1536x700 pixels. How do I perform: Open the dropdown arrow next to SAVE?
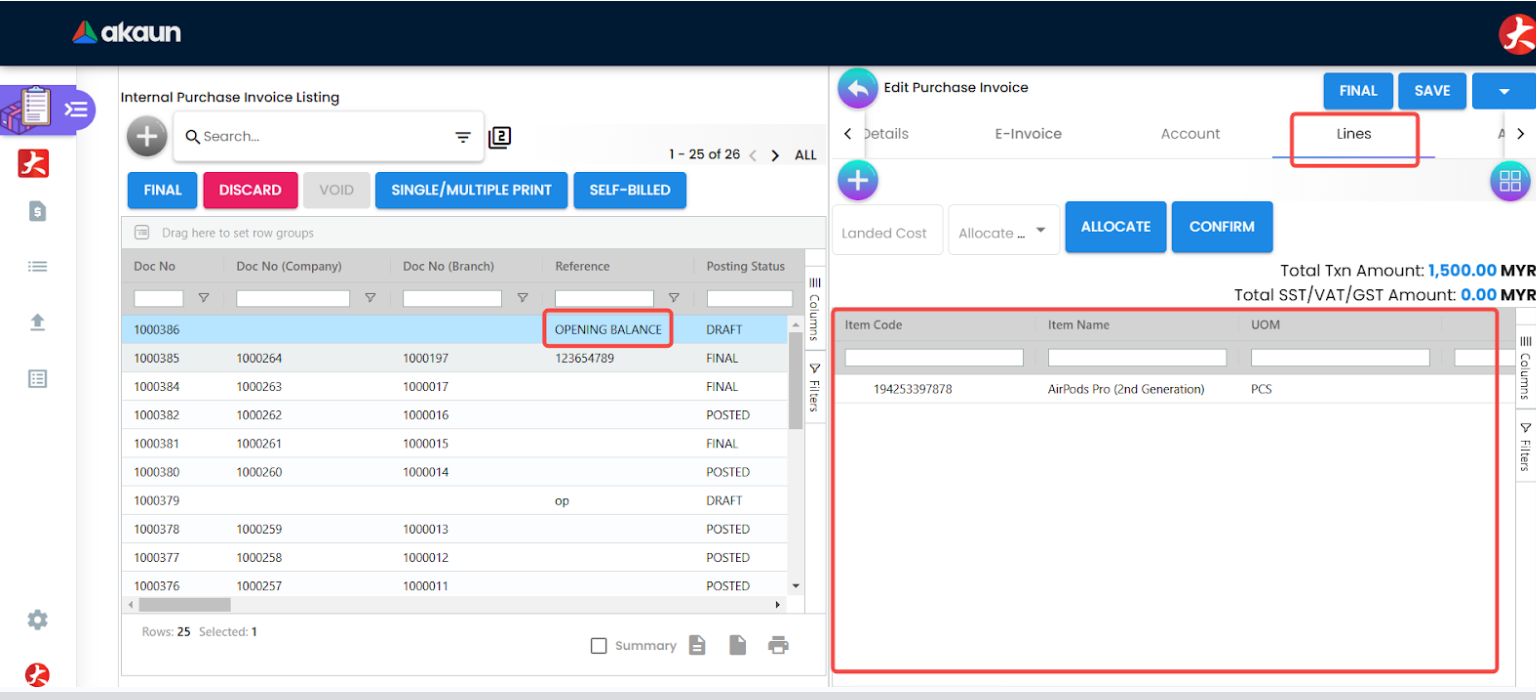tap(1504, 91)
